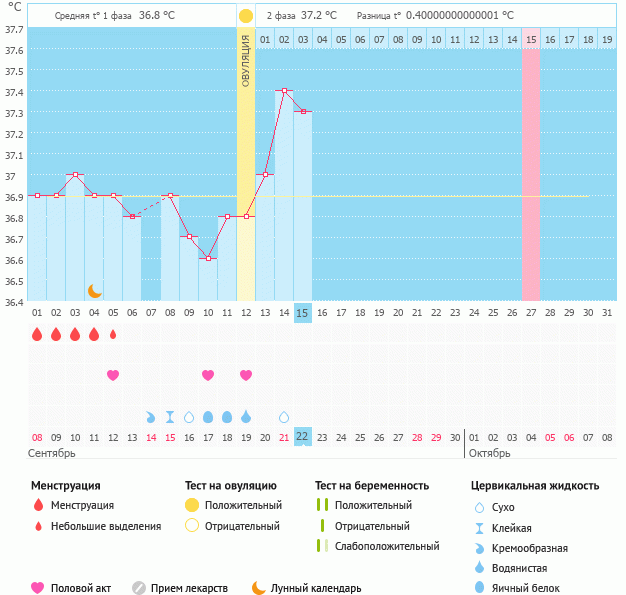Click the 37.4 temperature peak point on day 14
This screenshot has width=626, height=595.
pyautogui.click(x=284, y=91)
